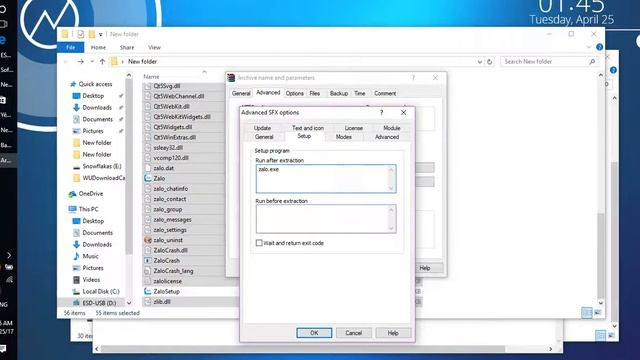Open the License tab
Screen dimensions: 640x360
(353, 128)
